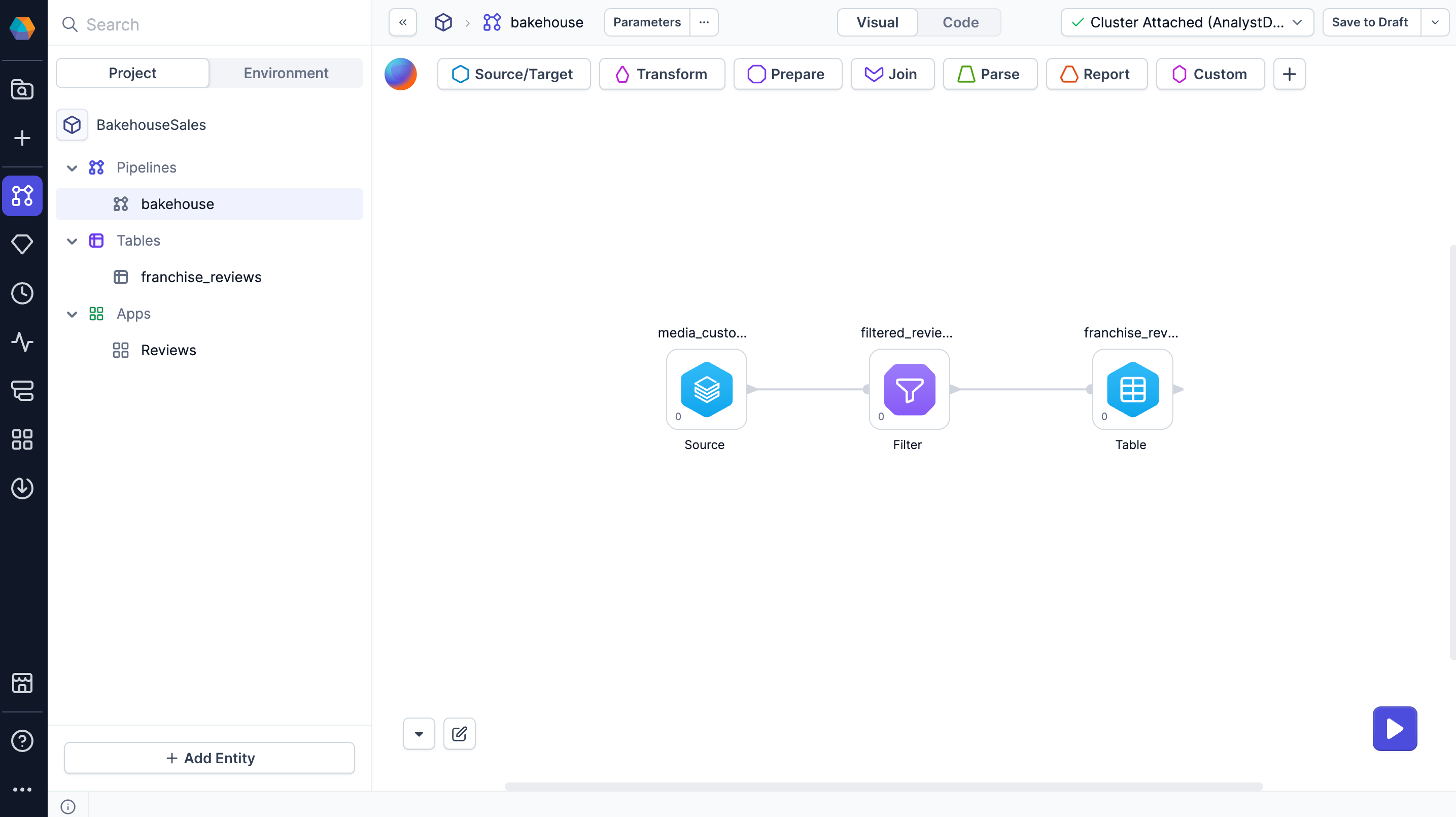
Task: Add a Join node from the node toolbar
Action: (x=892, y=74)
